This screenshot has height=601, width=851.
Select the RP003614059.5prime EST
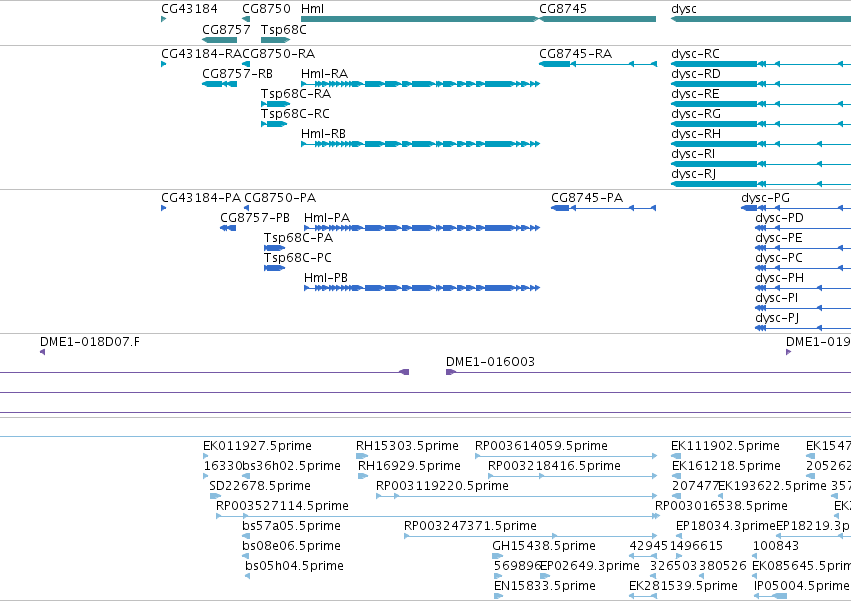tap(566, 456)
